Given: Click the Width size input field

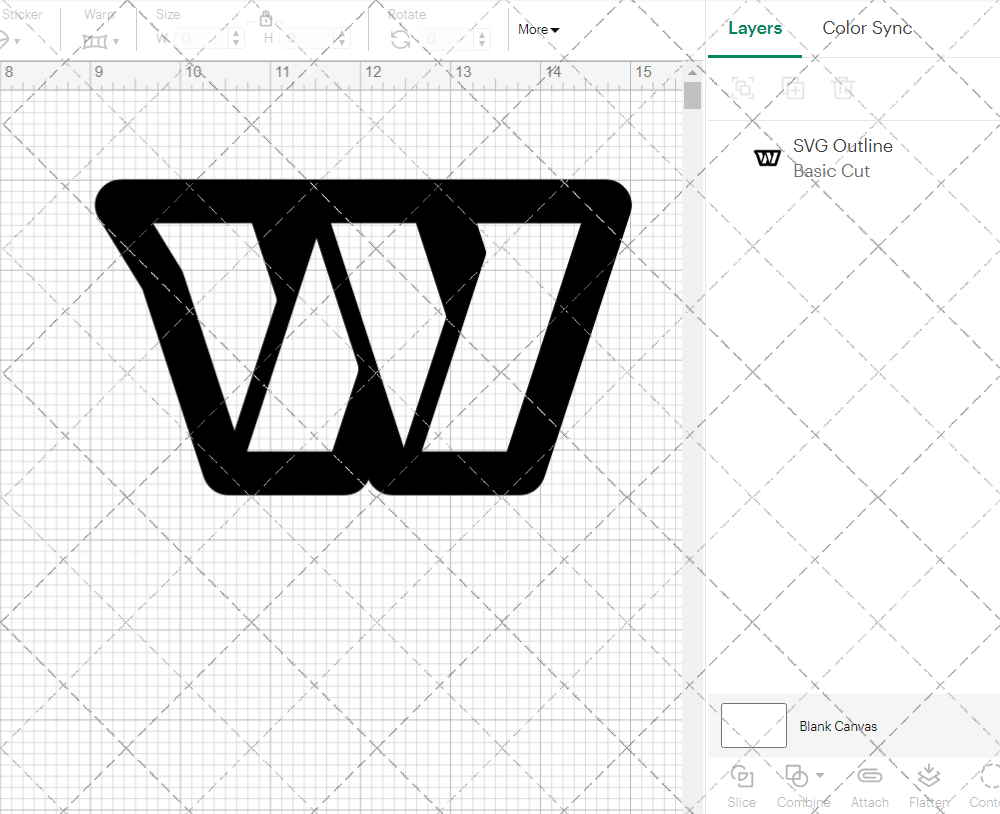Looking at the screenshot, I should coord(202,38).
